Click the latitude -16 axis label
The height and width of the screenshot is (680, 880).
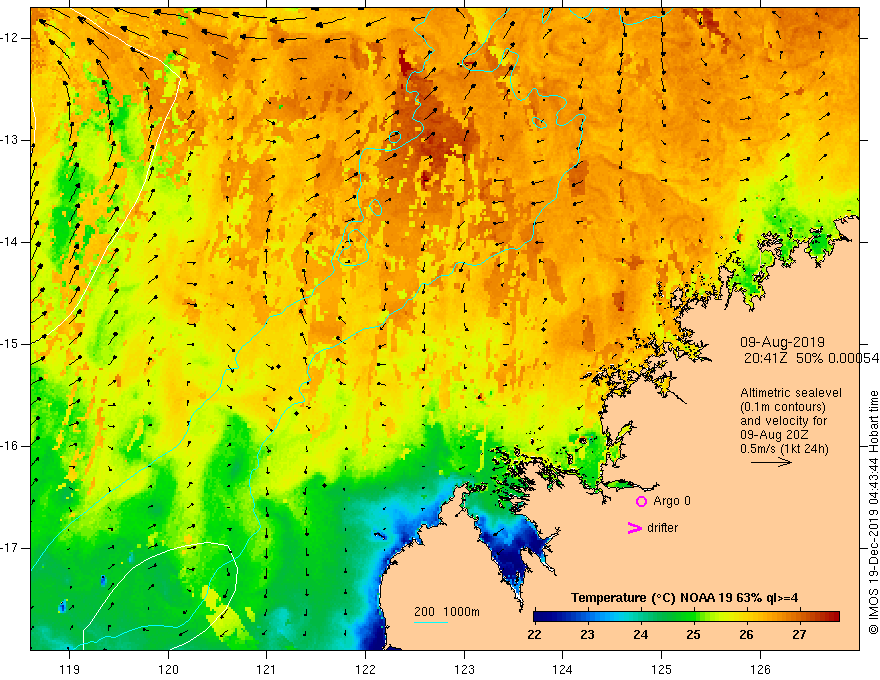[x=11, y=446]
